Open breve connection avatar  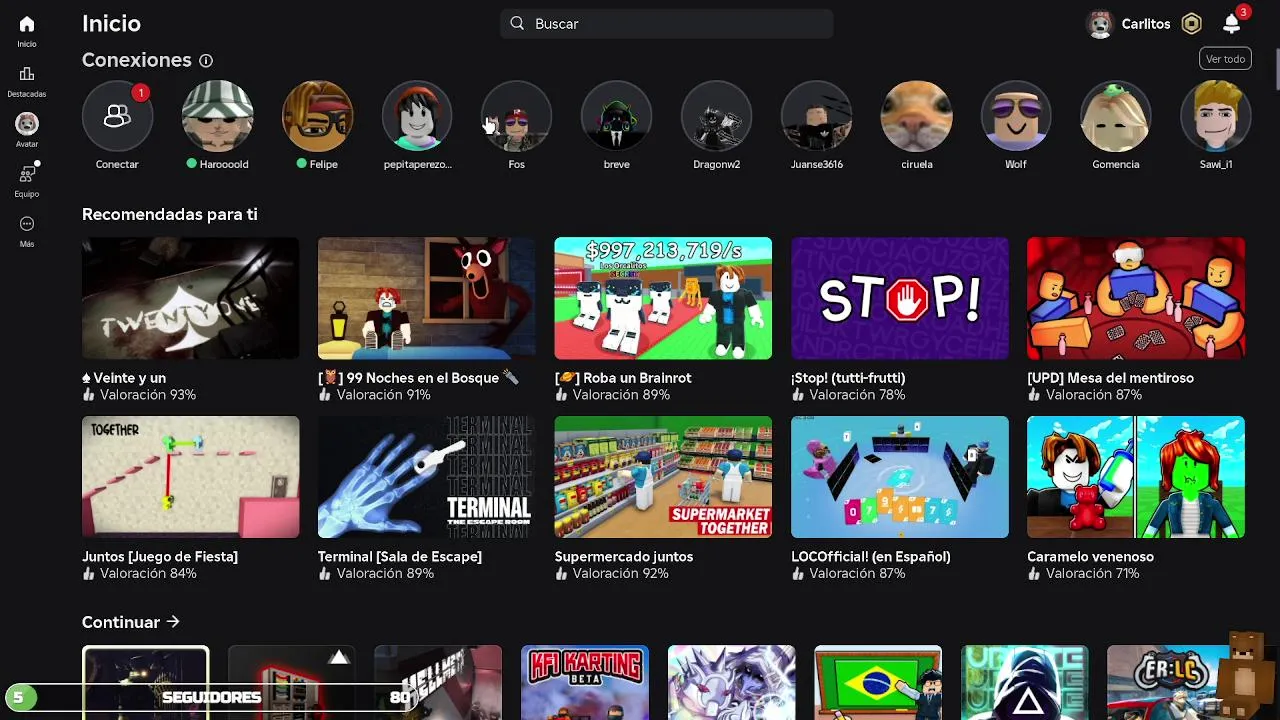tap(617, 116)
